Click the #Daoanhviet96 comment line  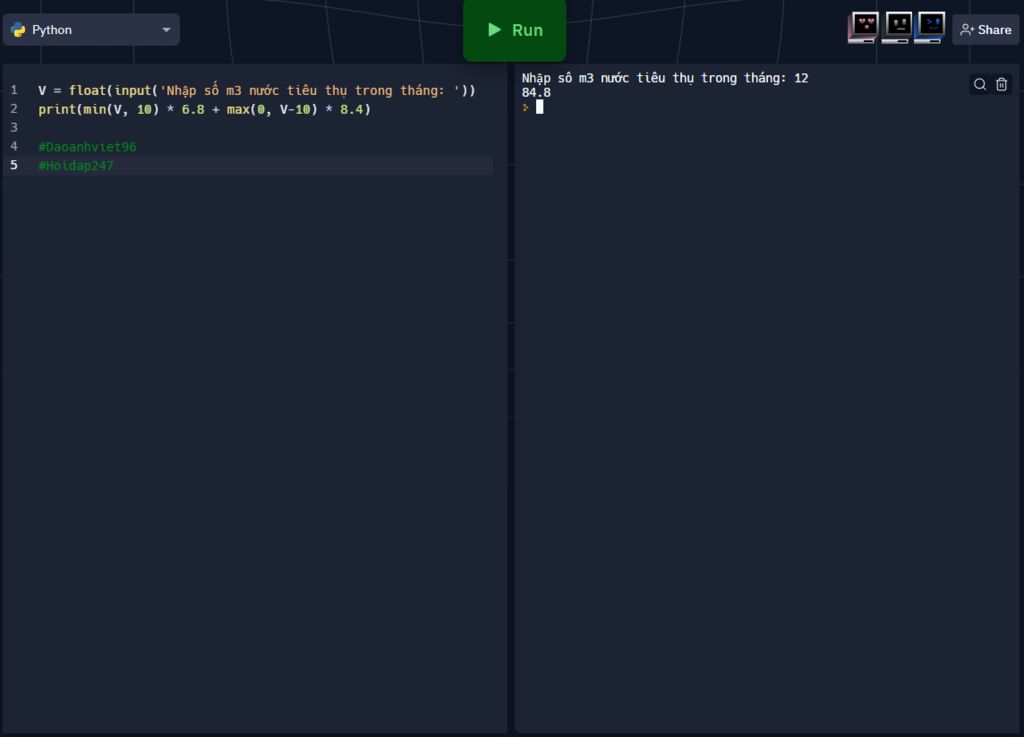[x=87, y=147]
